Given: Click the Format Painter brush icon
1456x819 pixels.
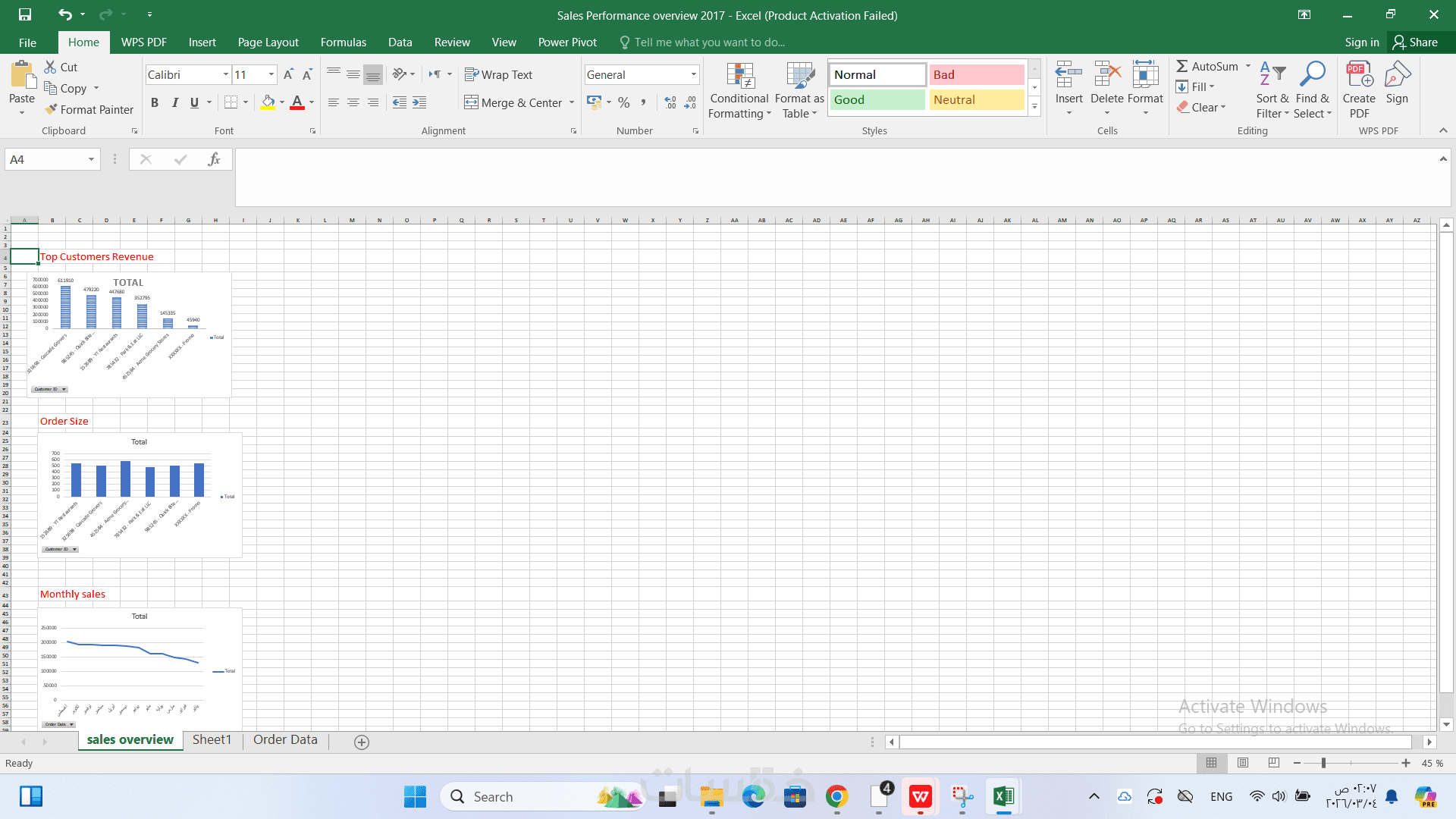Looking at the screenshot, I should pyautogui.click(x=51, y=109).
